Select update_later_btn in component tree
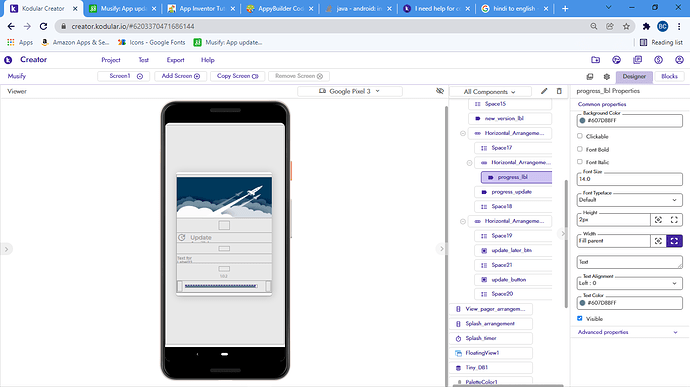The image size is (690, 387). pos(513,251)
